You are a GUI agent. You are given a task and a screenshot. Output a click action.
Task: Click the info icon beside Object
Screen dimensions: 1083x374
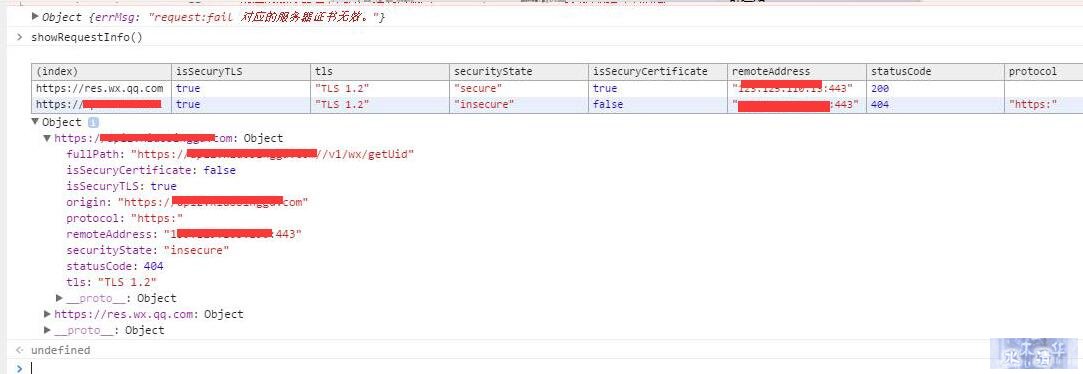(x=93, y=122)
